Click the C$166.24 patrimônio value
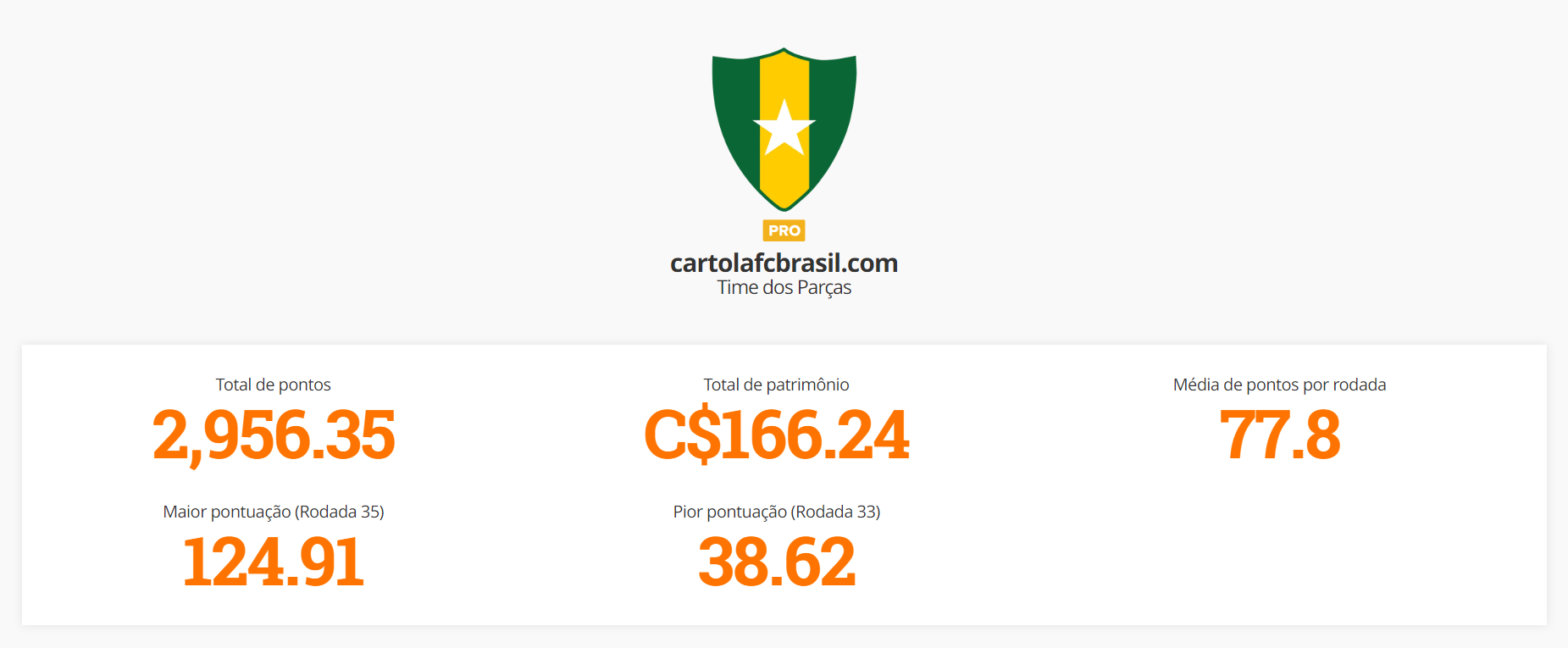 click(776, 435)
